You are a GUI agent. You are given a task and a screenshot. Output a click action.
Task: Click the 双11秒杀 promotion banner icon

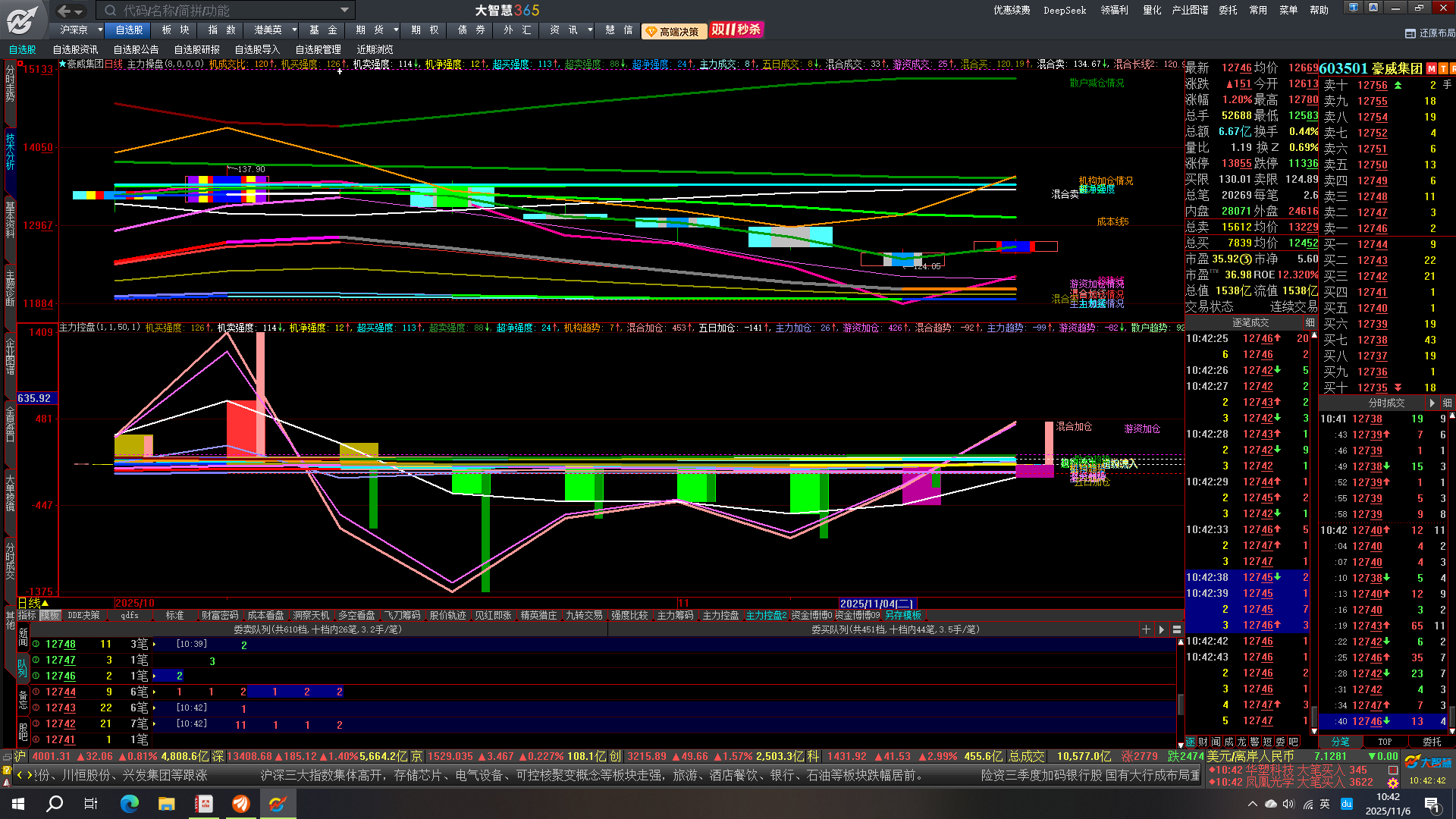pos(736,30)
